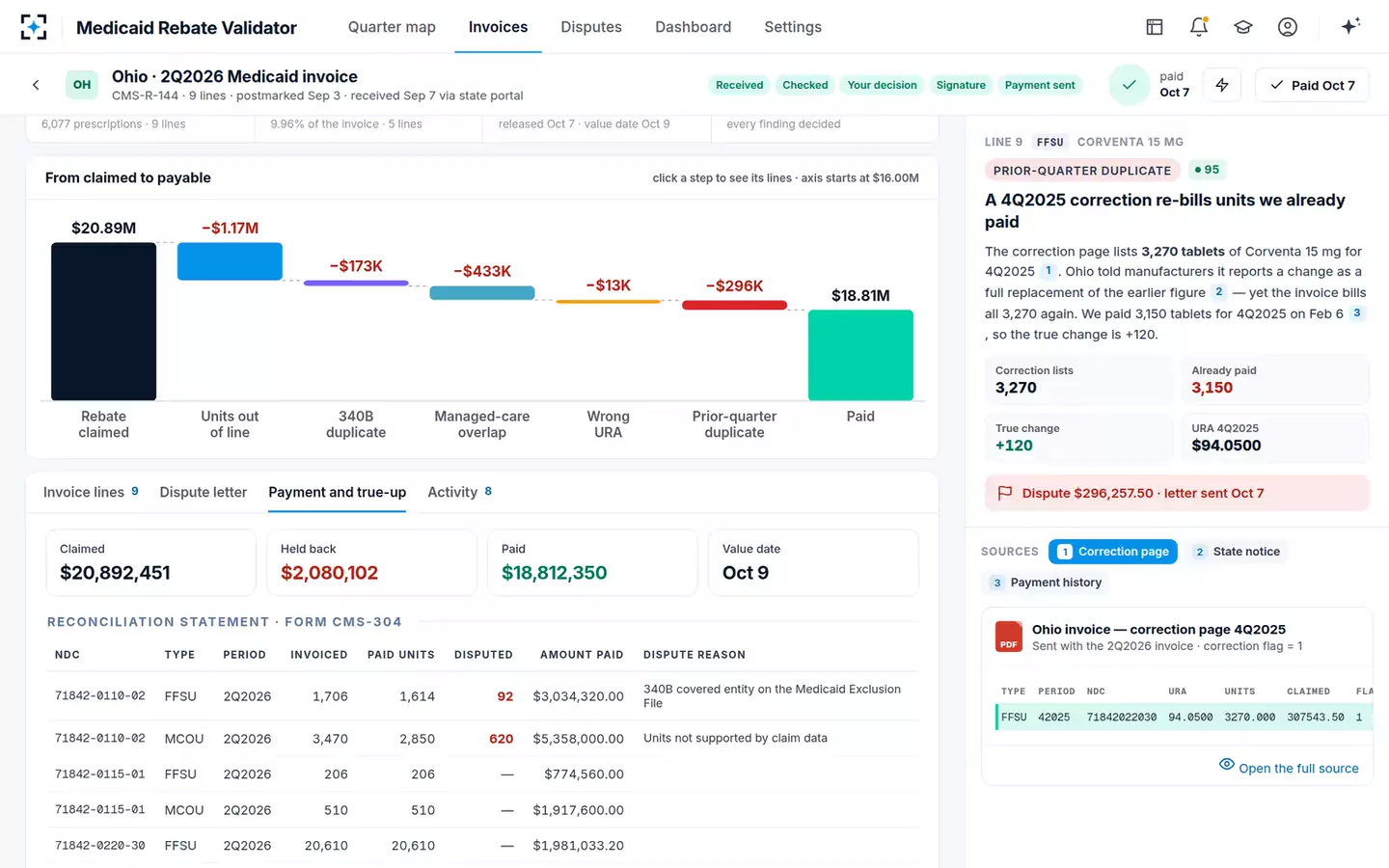Click the Already paid 3,150 card
The height and width of the screenshot is (868, 1389).
(1275, 380)
